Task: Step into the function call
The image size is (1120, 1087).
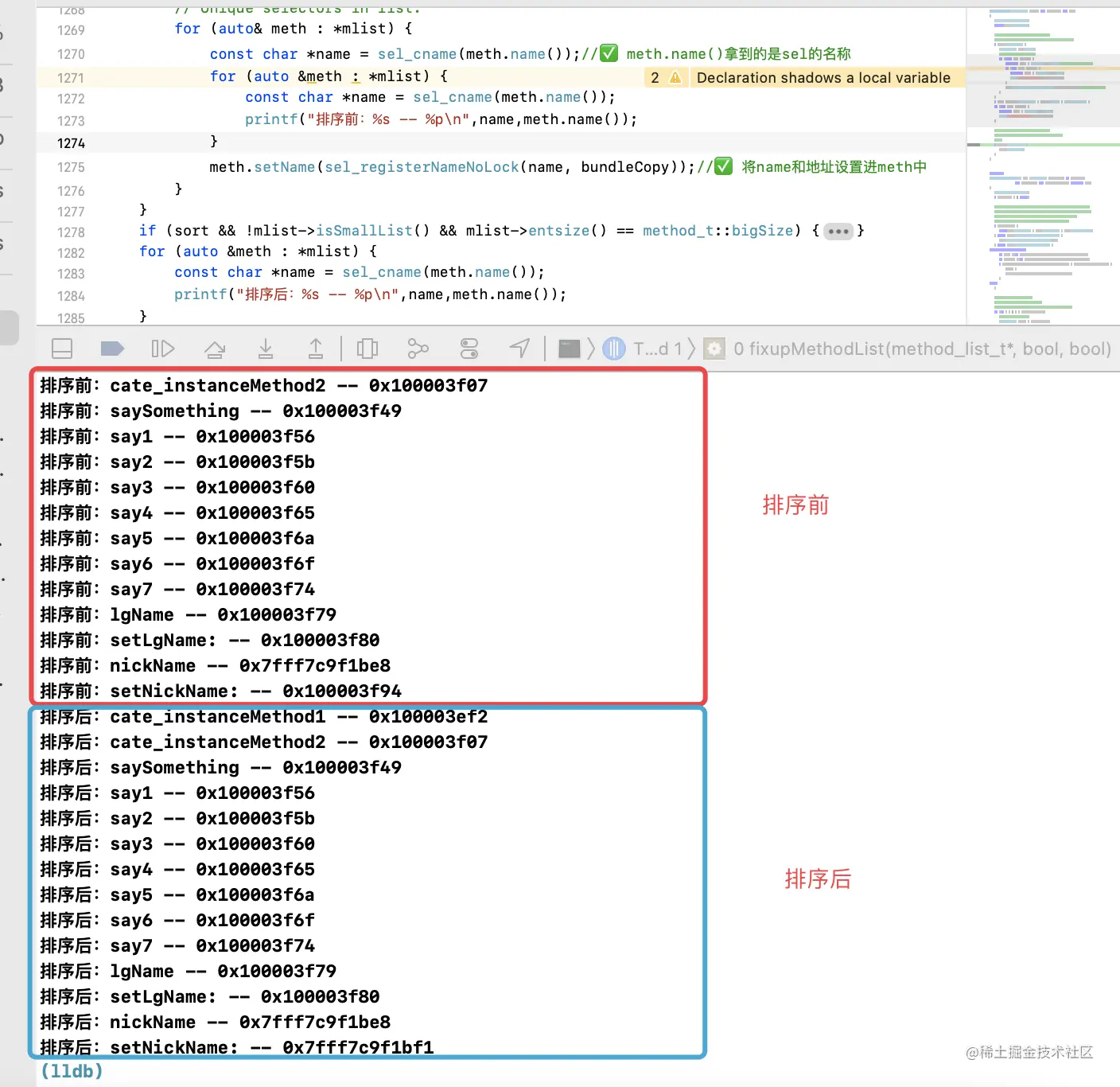Action: point(266,348)
